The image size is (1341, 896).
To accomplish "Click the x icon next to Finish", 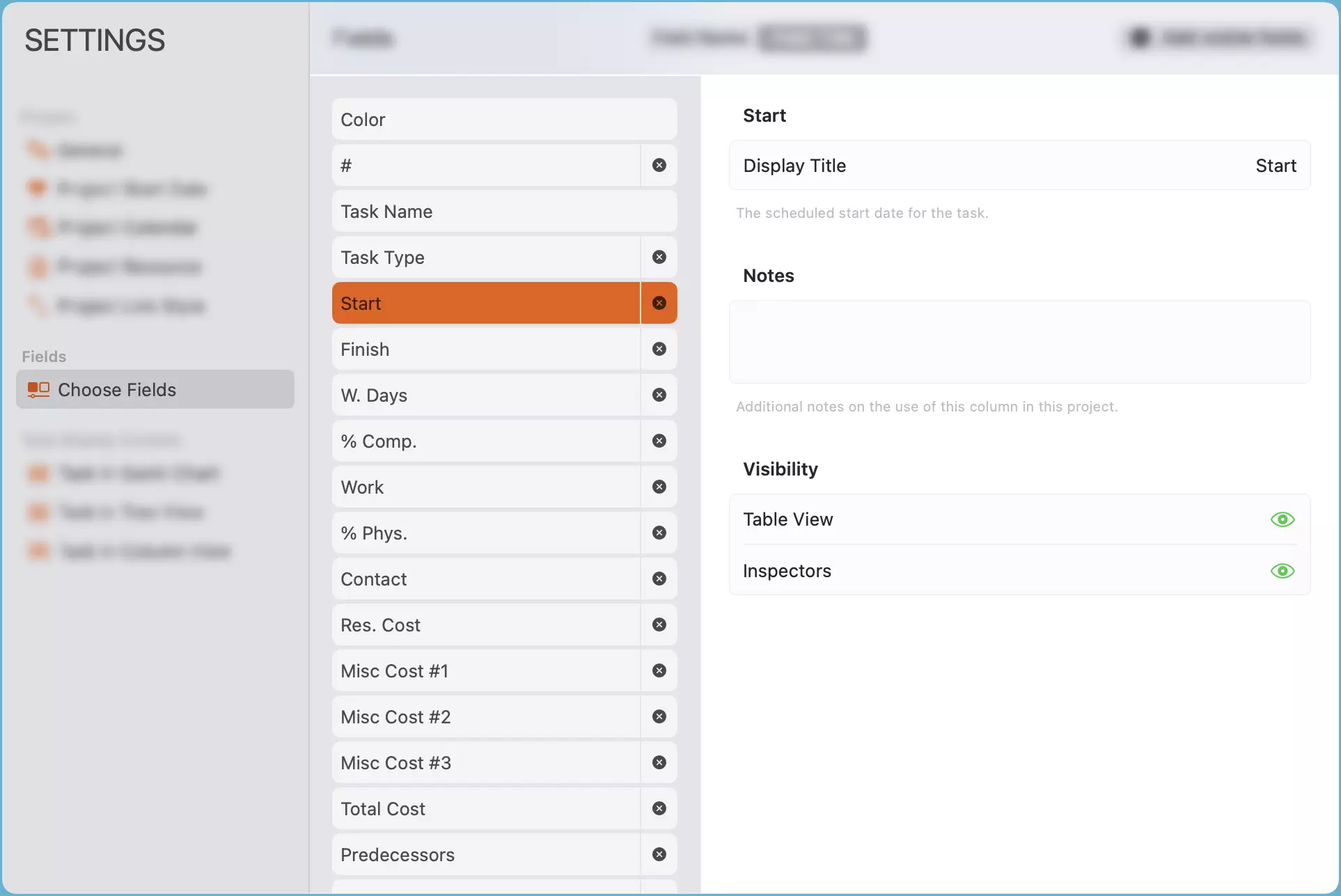I will tap(659, 349).
